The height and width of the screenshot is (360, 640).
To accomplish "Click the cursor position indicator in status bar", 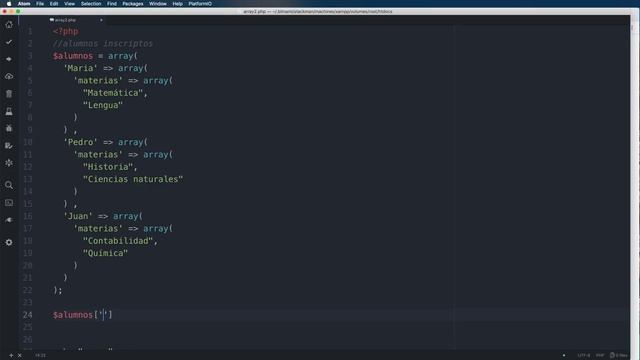I will coord(40,356).
